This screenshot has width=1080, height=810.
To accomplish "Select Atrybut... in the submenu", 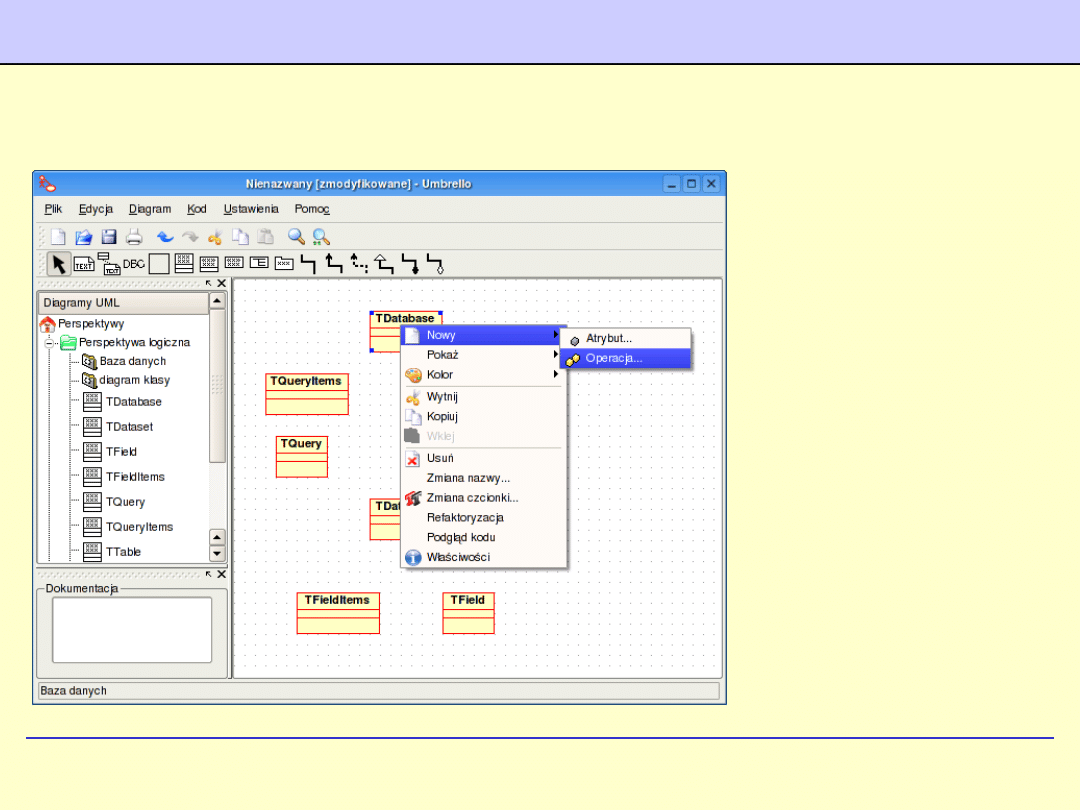I will [608, 339].
